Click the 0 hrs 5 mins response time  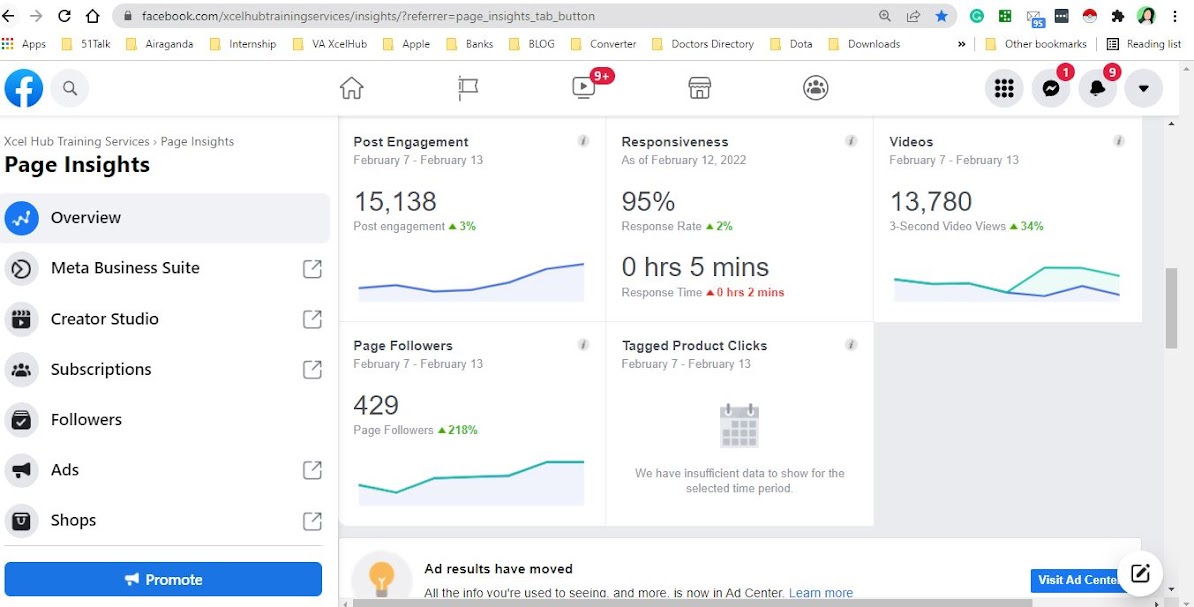695,267
